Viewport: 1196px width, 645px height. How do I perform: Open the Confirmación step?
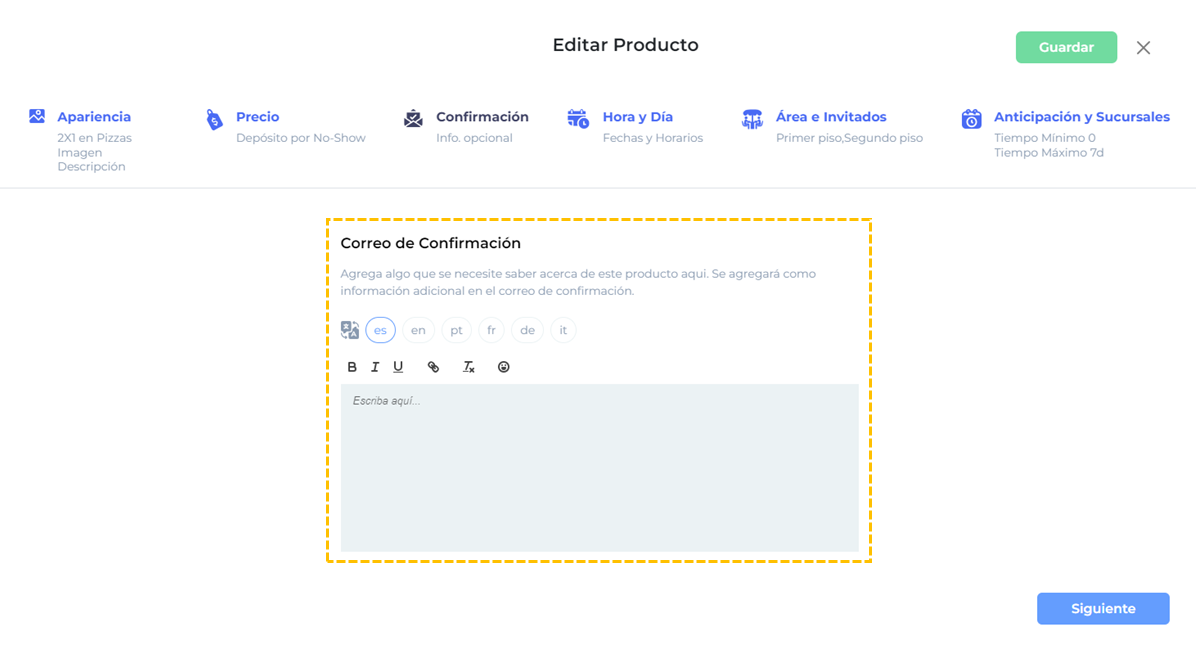tap(482, 117)
